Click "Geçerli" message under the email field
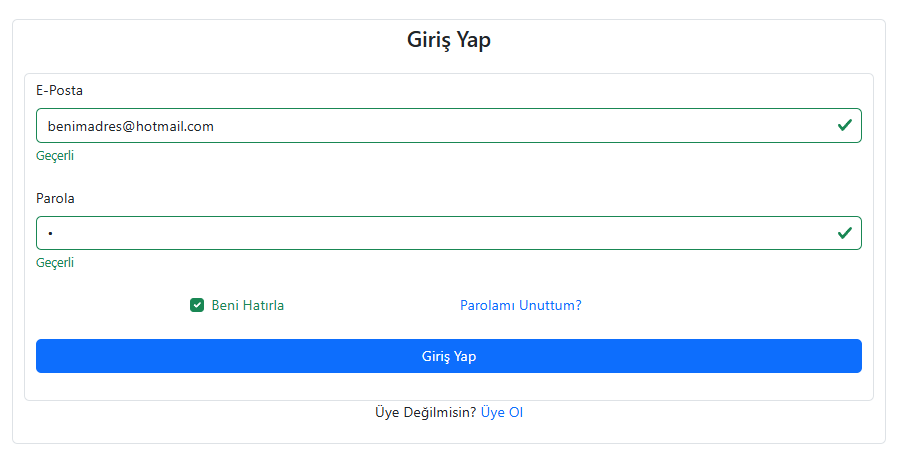The height and width of the screenshot is (469, 907). [x=55, y=155]
